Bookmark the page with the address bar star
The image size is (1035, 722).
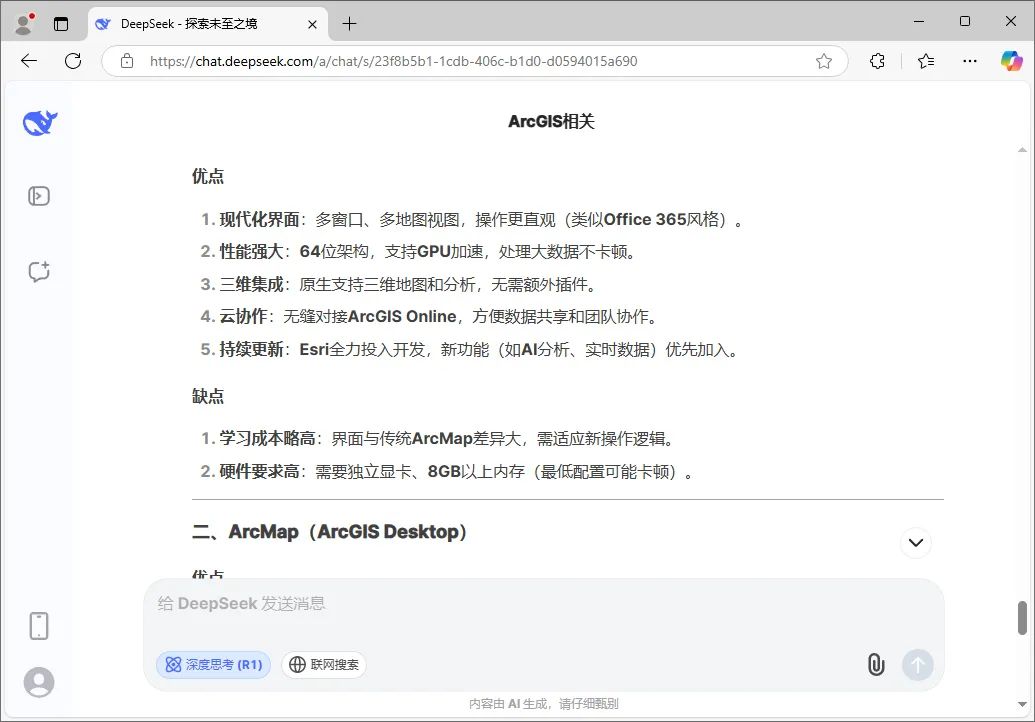(x=823, y=61)
